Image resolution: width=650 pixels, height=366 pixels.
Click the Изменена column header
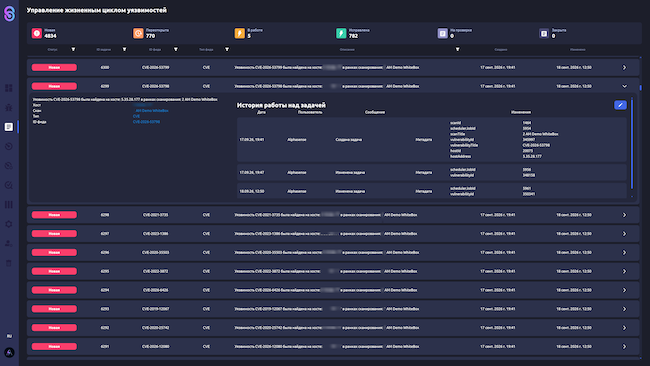click(577, 49)
